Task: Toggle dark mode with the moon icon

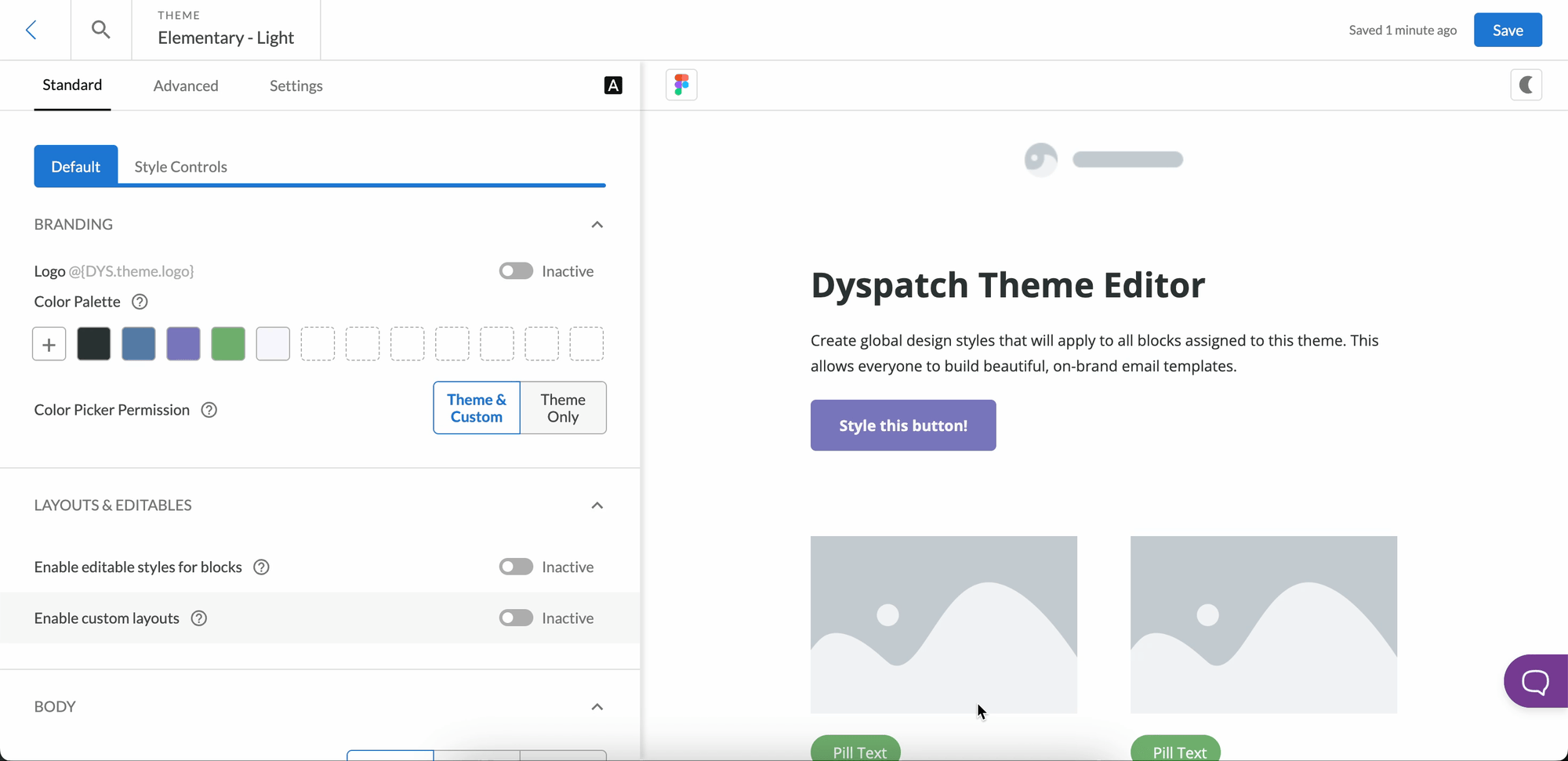Action: [x=1526, y=85]
